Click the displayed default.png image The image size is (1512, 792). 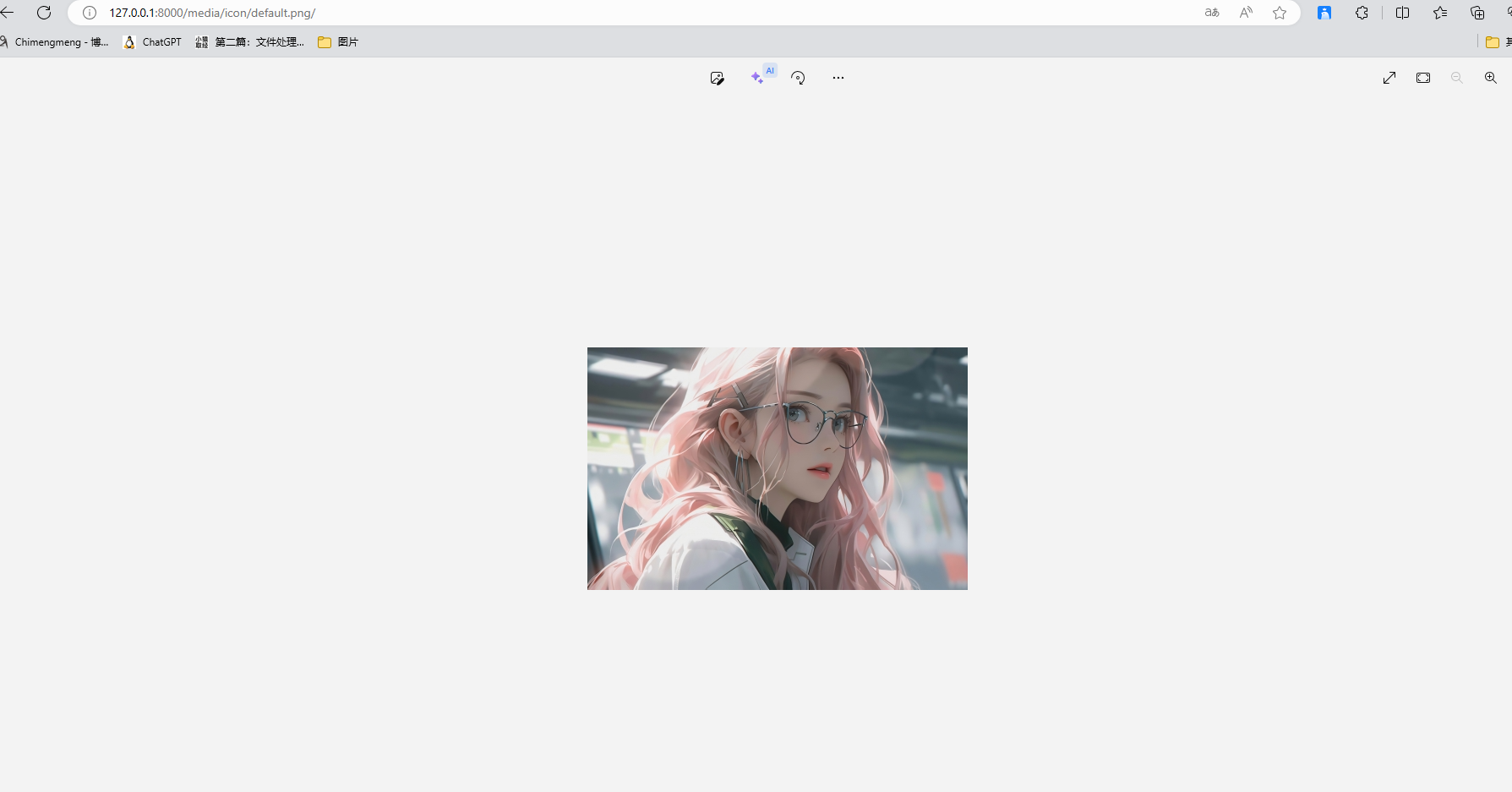click(x=778, y=468)
